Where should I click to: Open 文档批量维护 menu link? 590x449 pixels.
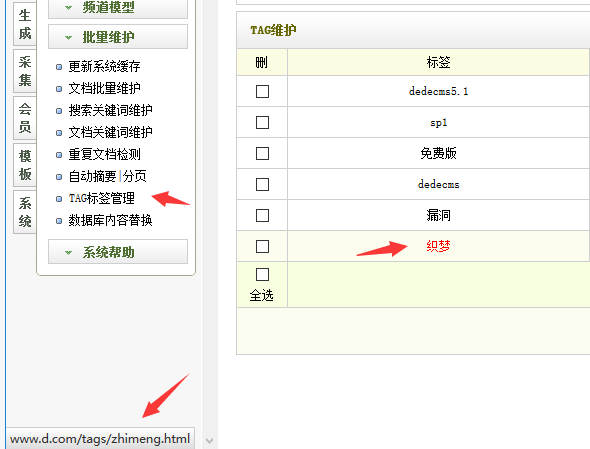pos(104,88)
